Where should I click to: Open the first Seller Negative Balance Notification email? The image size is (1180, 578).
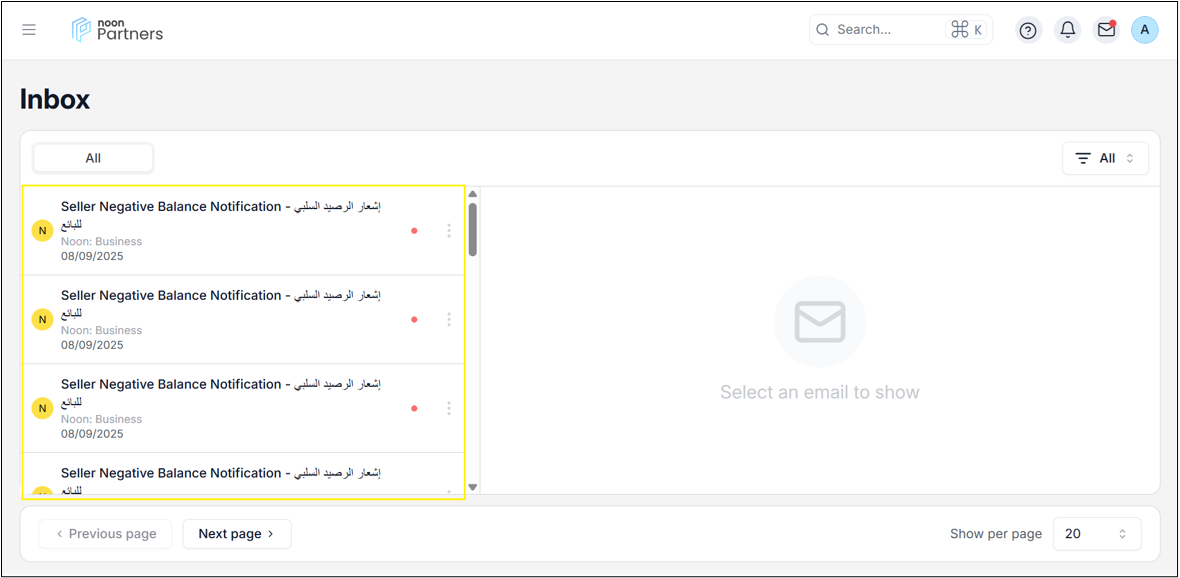pos(244,230)
